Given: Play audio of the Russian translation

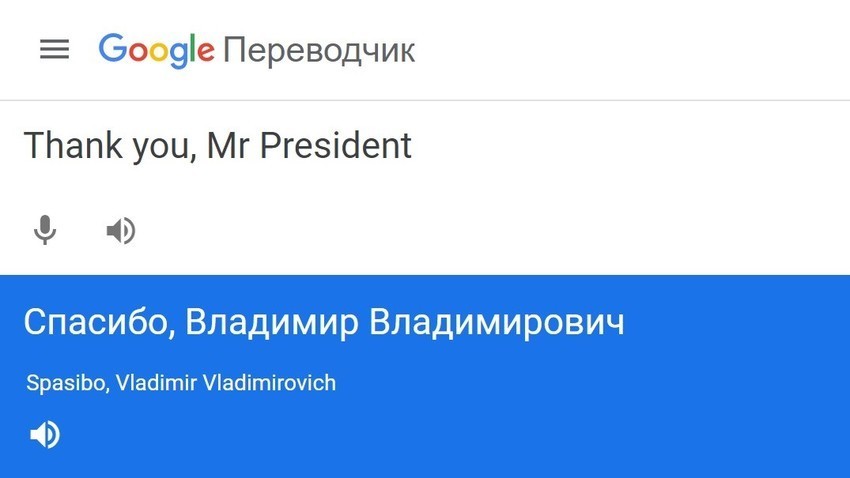Looking at the screenshot, I should (45, 435).
